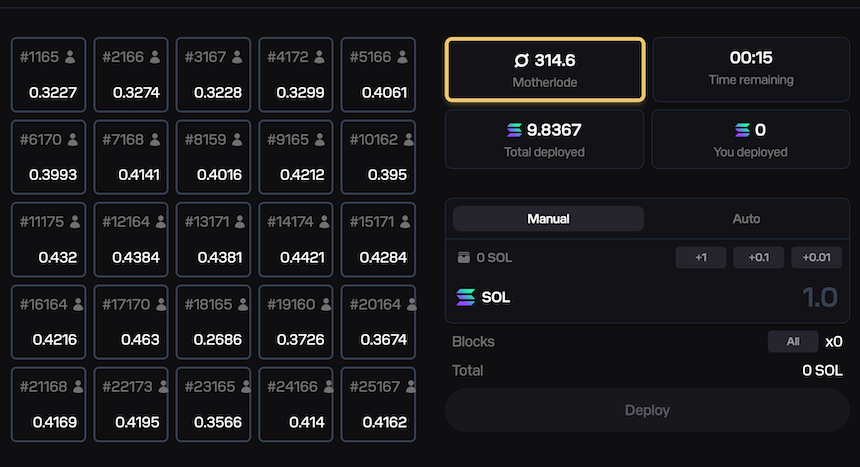
Task: Click the ORE symbol in Motherlode card
Action: click(x=521, y=61)
